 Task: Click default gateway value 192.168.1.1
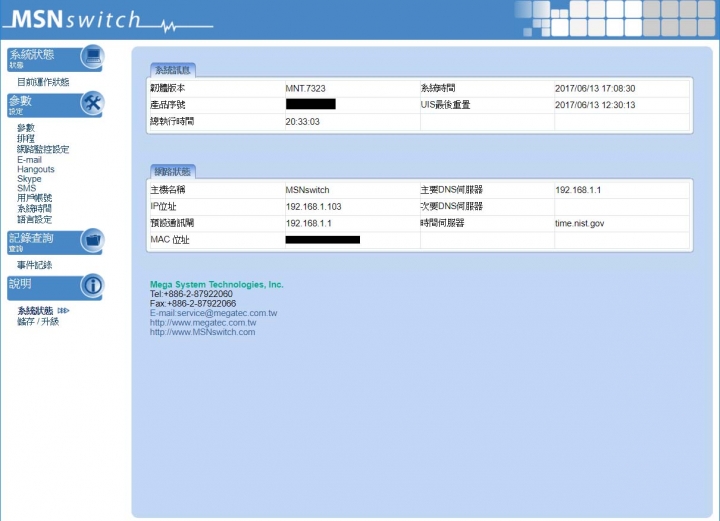(x=309, y=224)
